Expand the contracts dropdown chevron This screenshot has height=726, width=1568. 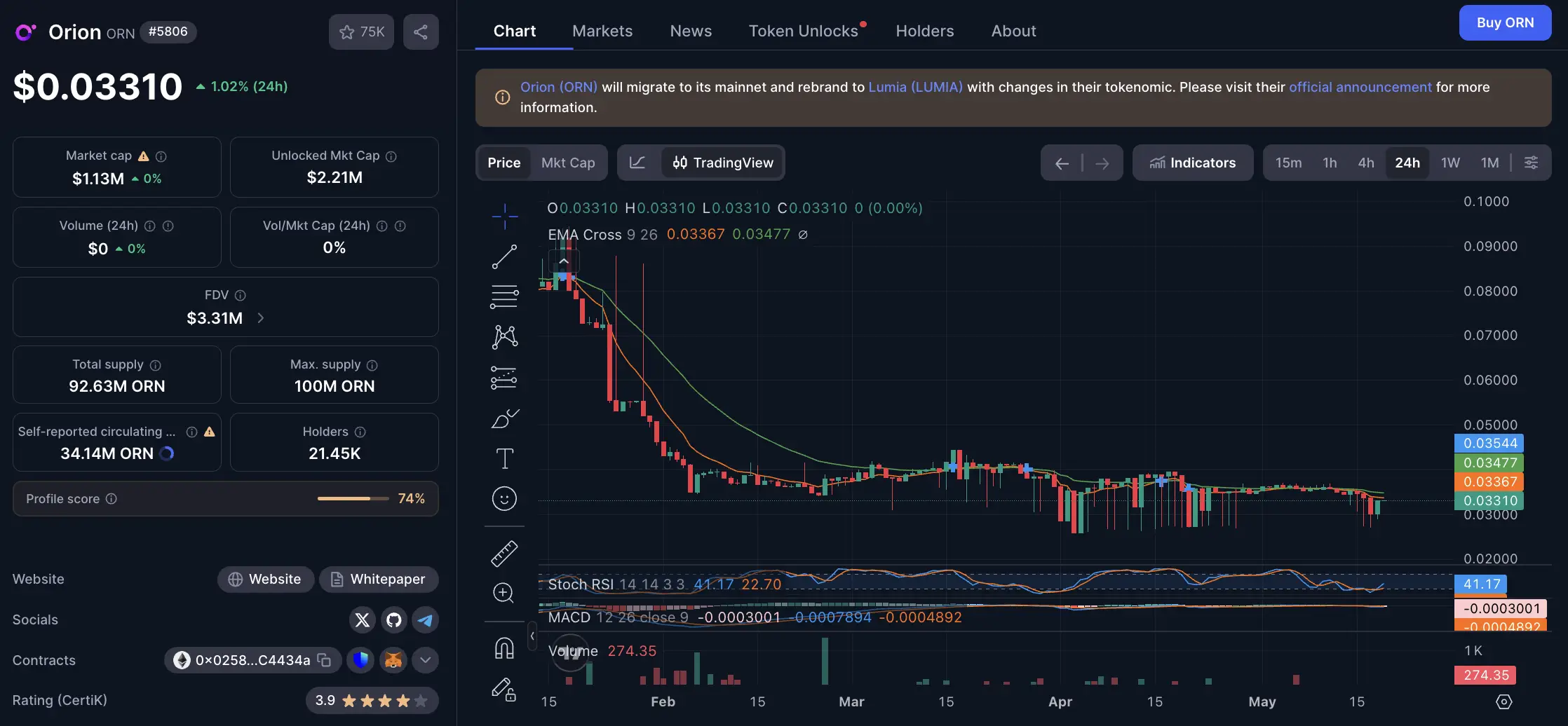pos(426,660)
